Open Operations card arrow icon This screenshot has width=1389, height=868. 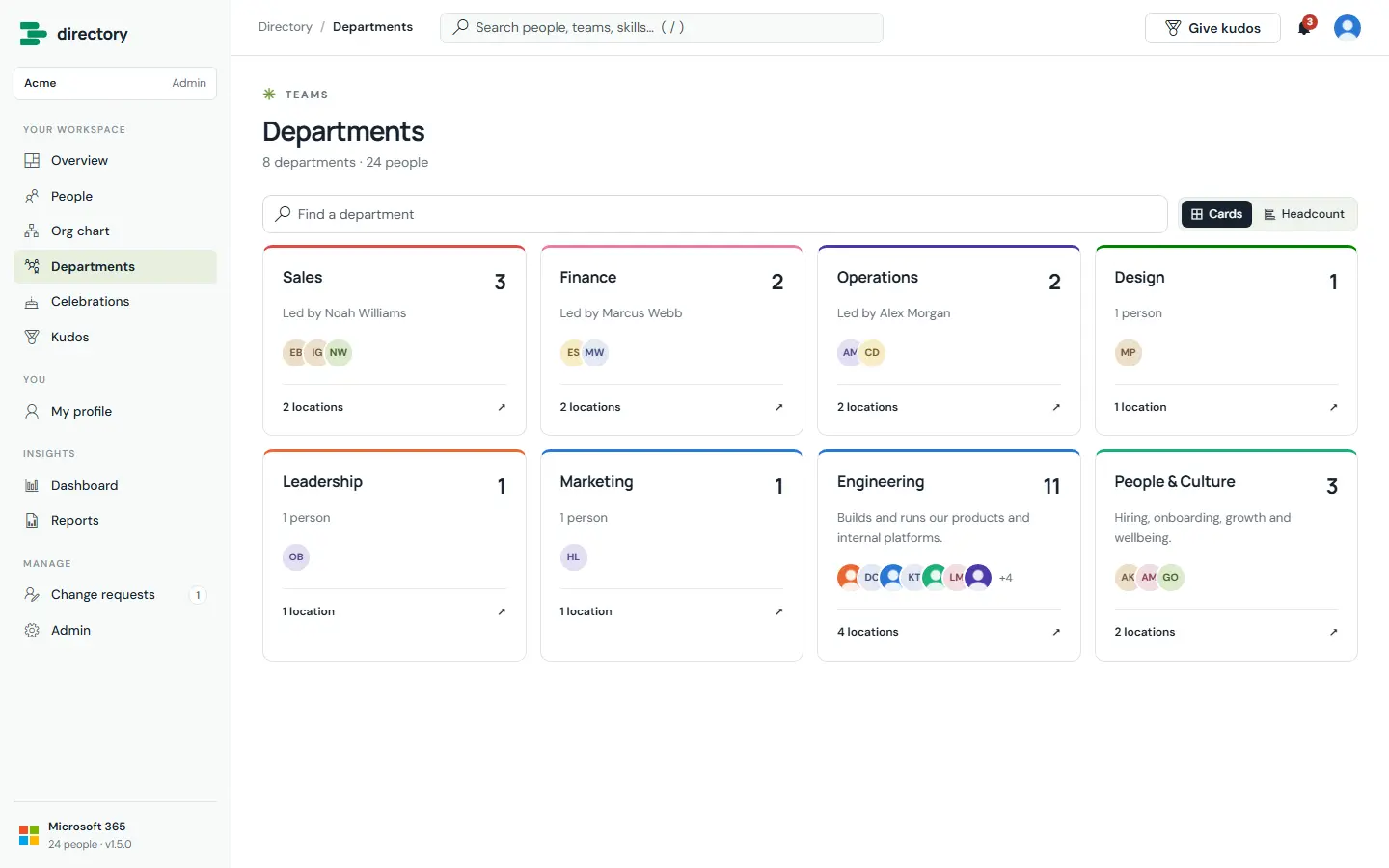point(1056,407)
